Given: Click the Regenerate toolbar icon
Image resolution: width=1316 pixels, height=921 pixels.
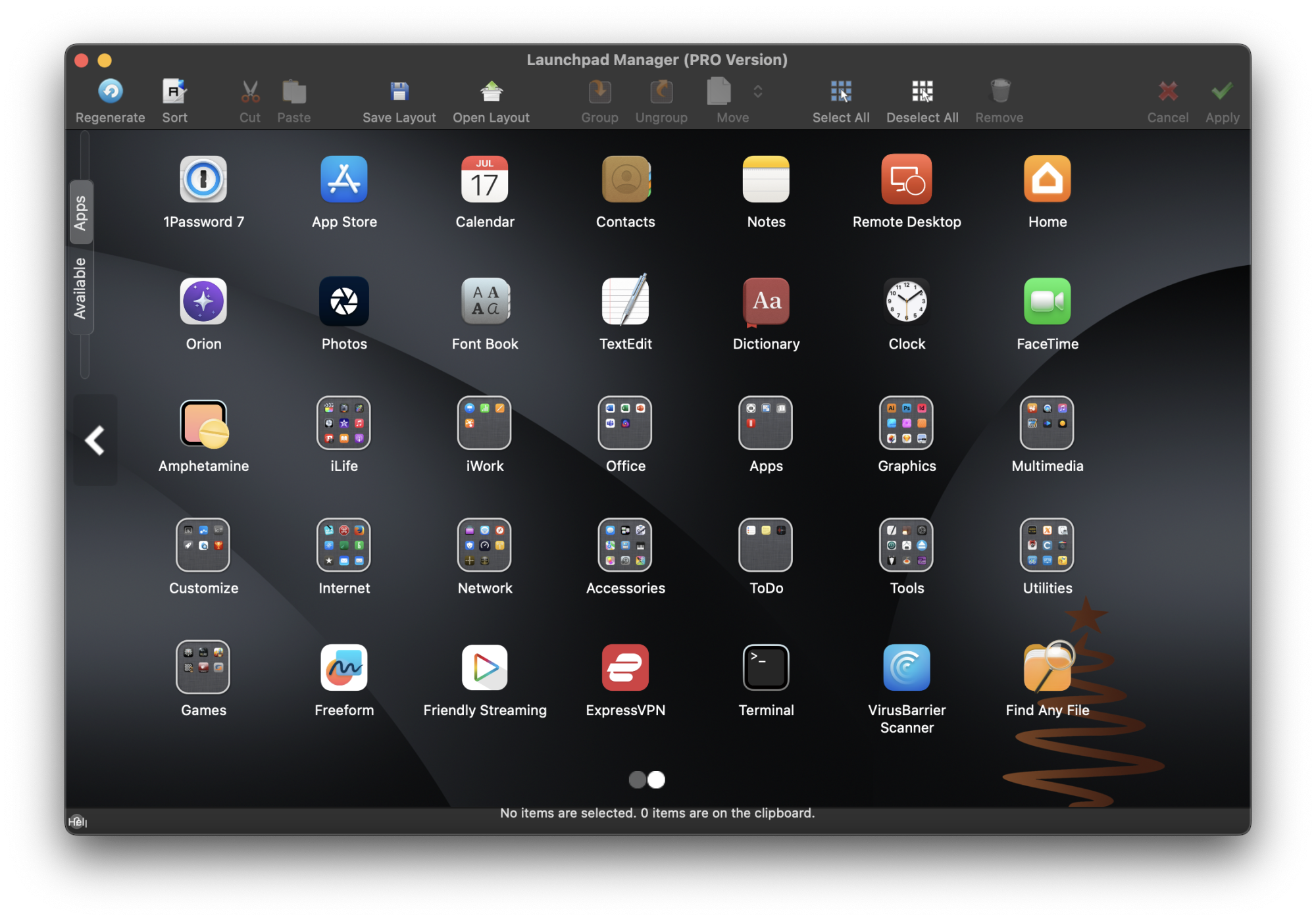Looking at the screenshot, I should [x=110, y=92].
